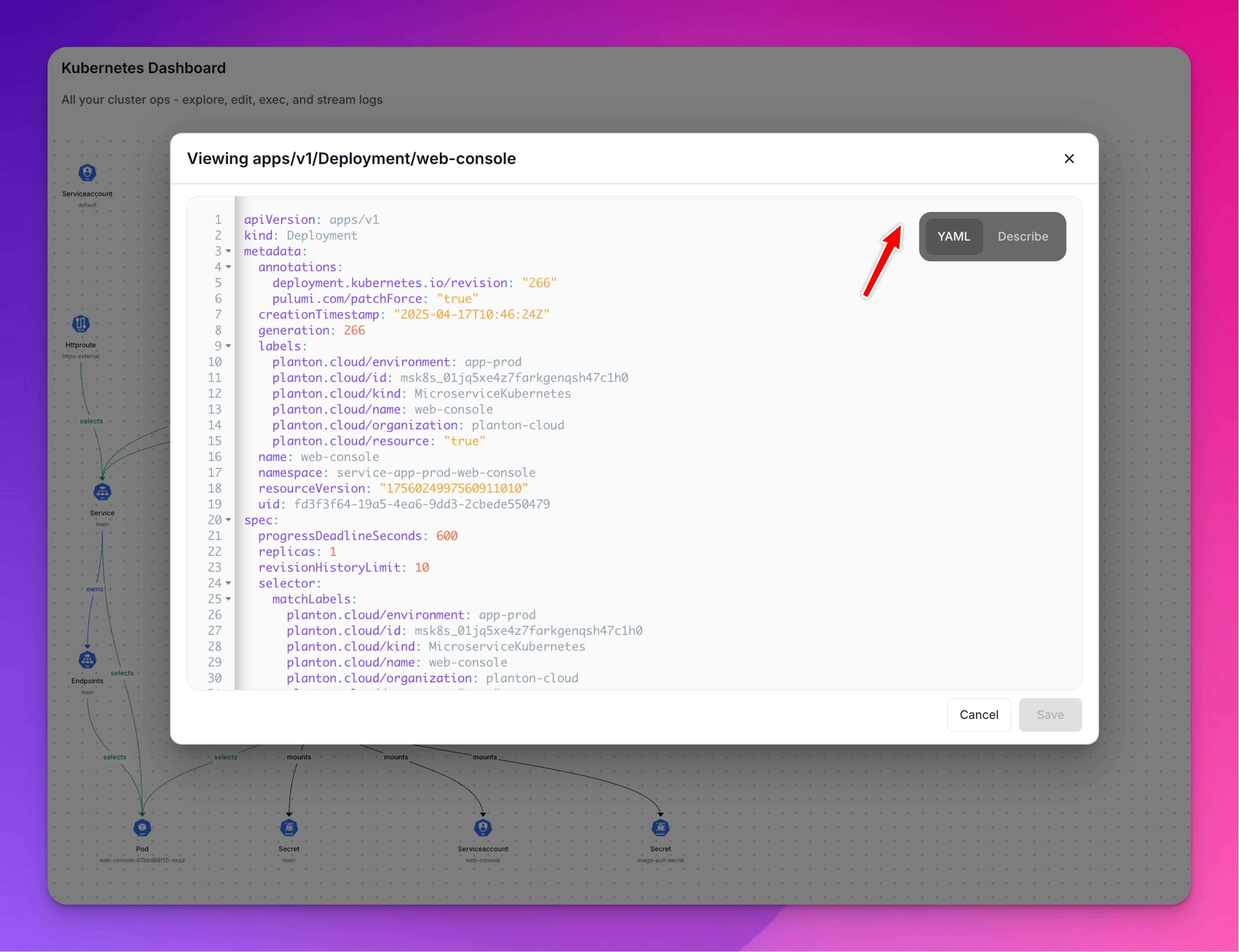Click the revisionHistoryLimit value 10

[422, 568]
